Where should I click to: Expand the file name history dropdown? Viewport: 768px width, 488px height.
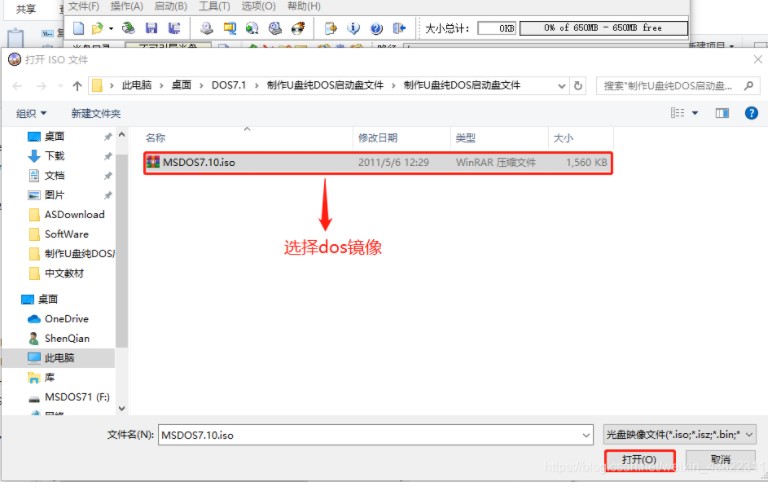pyautogui.click(x=583, y=434)
